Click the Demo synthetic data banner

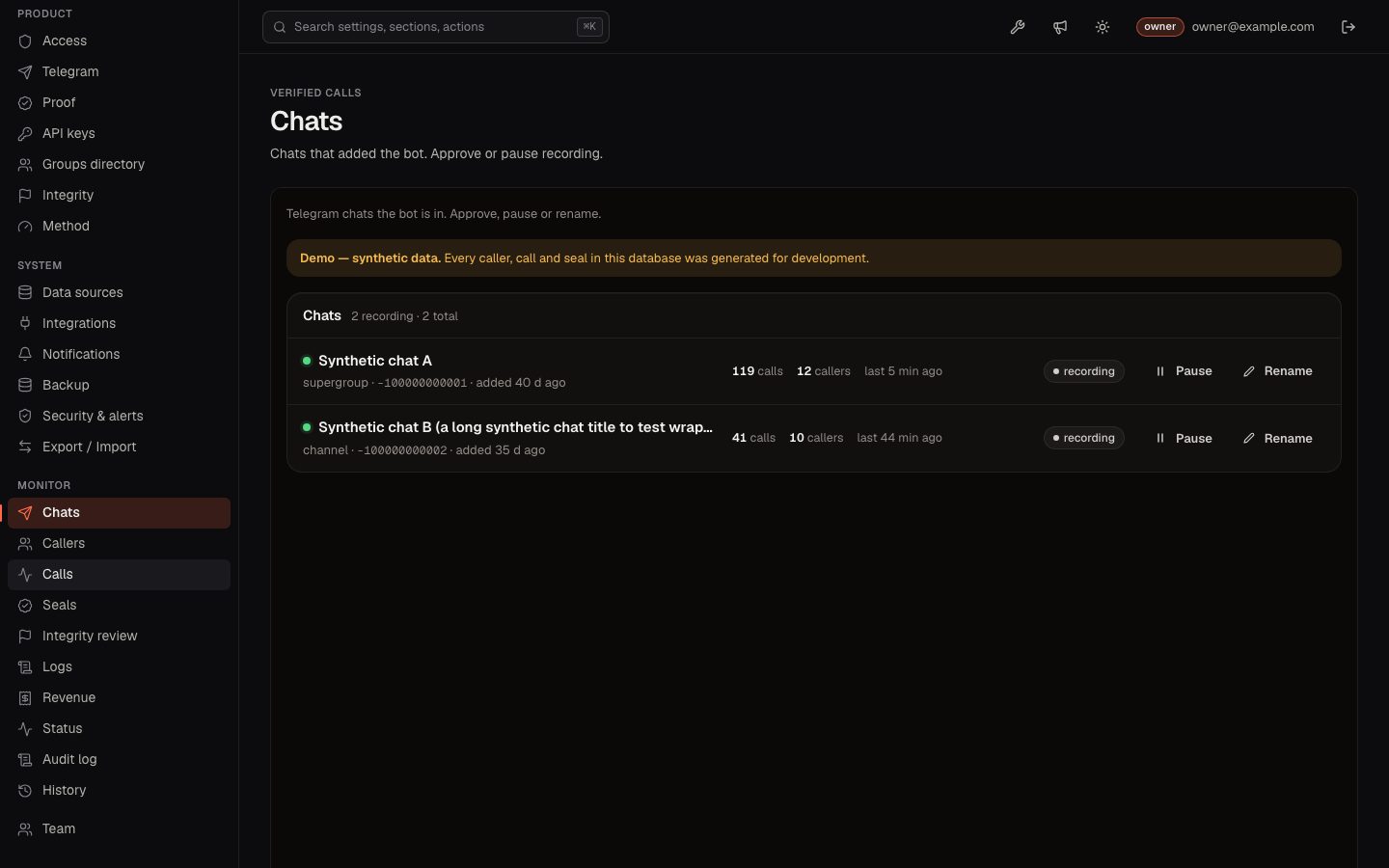point(814,258)
